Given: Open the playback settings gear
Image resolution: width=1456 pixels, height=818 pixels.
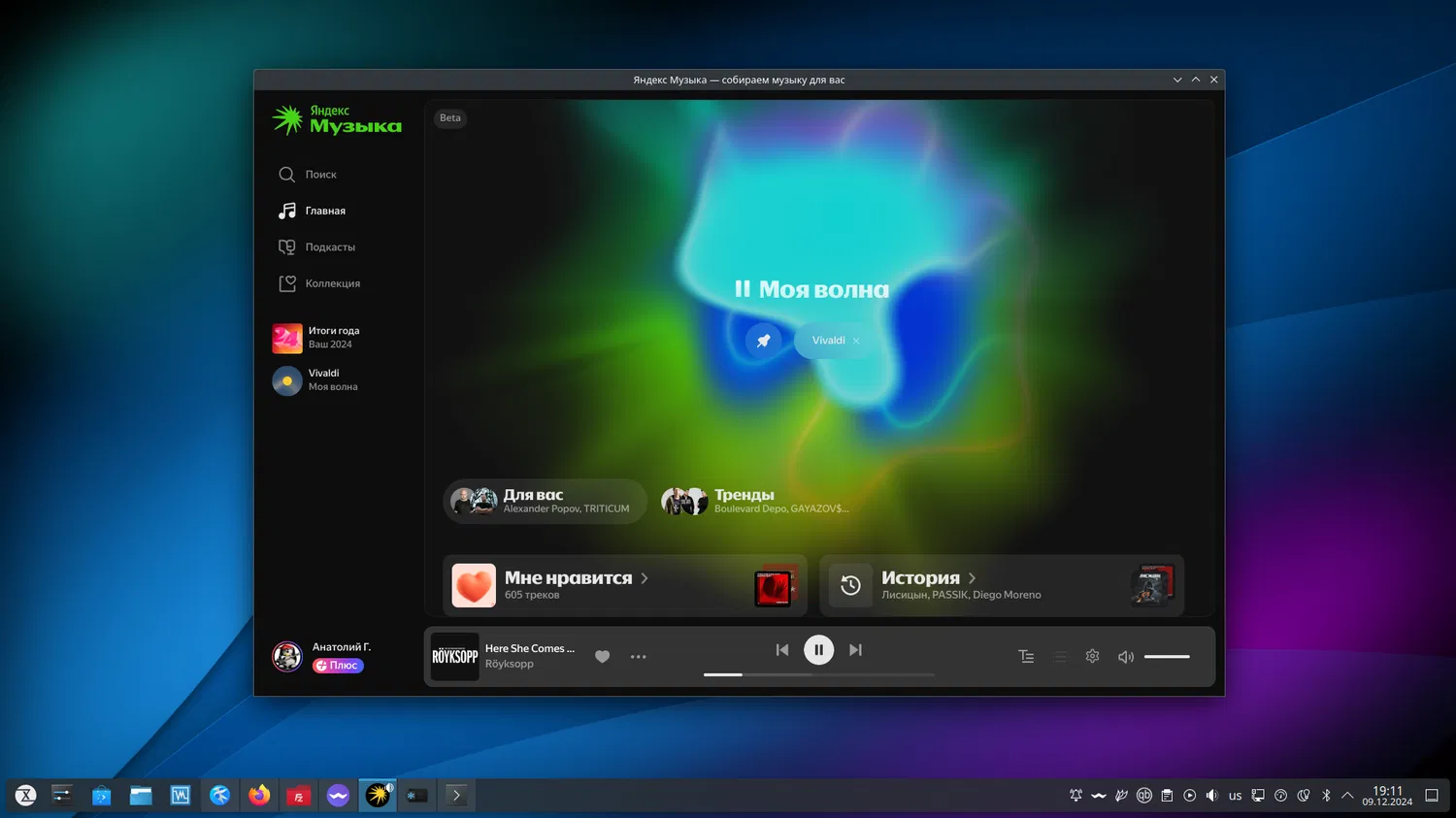Looking at the screenshot, I should (x=1091, y=656).
